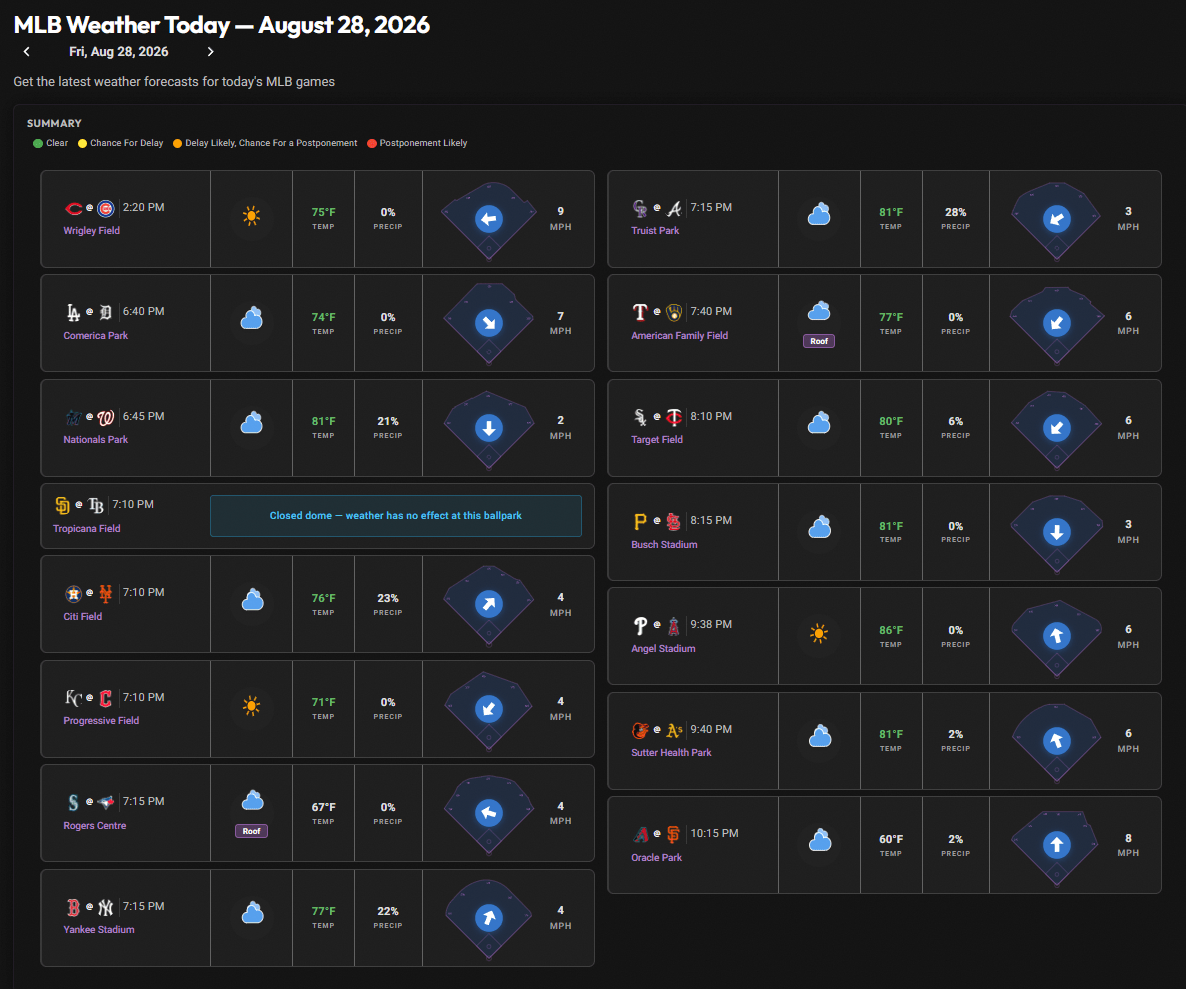Go to previous day arrow
The image size is (1186, 989).
click(26, 51)
